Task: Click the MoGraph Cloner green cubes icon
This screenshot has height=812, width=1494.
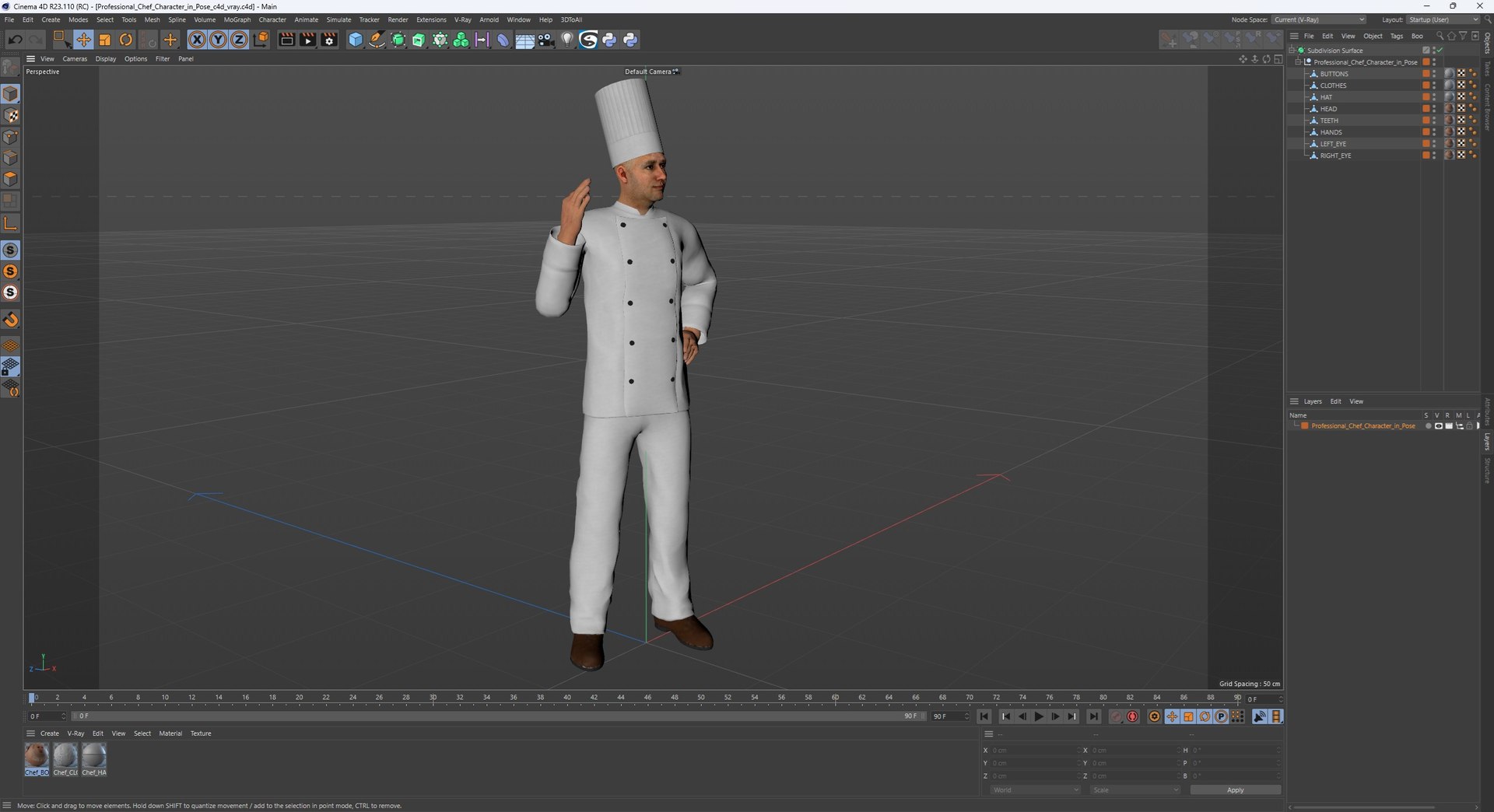Action: pos(461,40)
